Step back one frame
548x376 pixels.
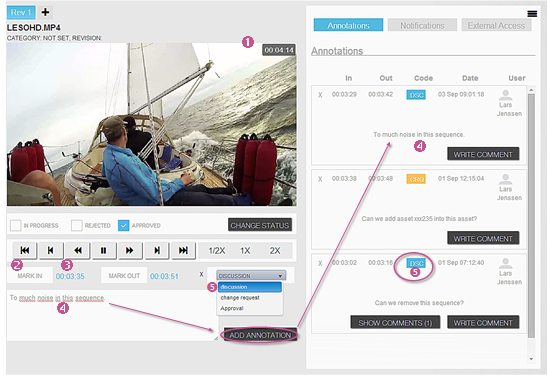[x=51, y=250]
